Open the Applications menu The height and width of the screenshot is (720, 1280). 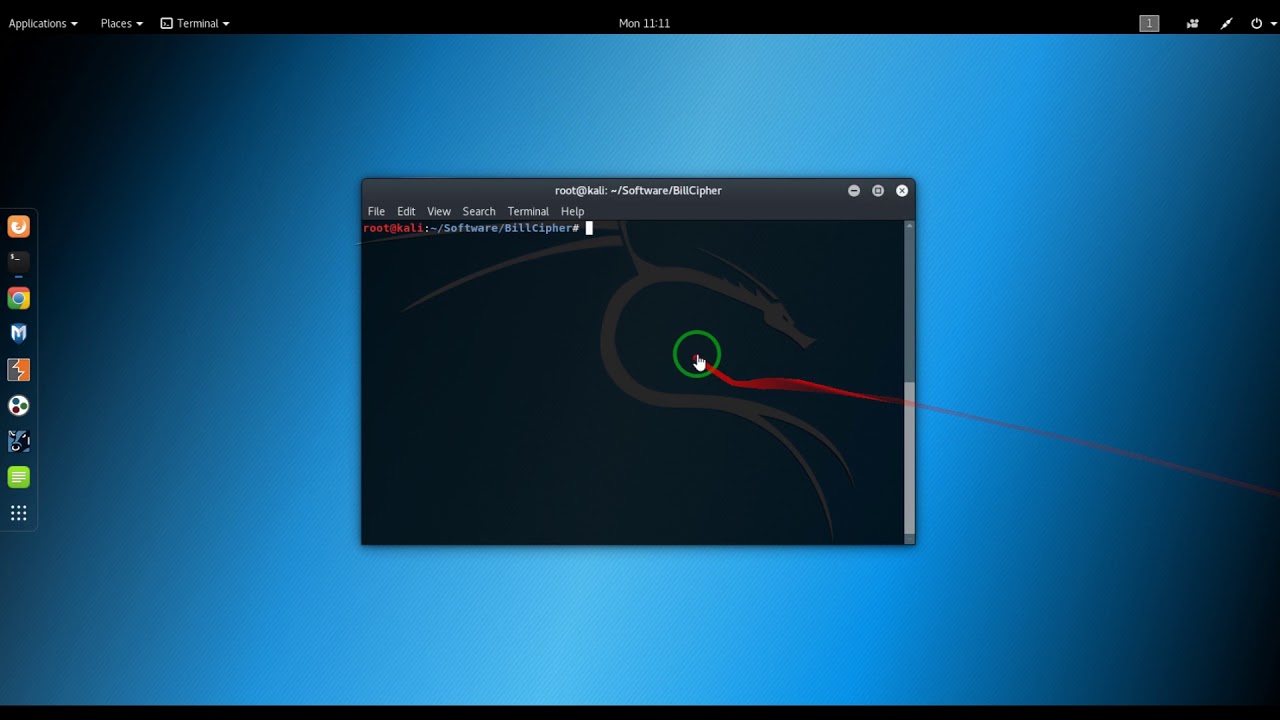coord(43,23)
